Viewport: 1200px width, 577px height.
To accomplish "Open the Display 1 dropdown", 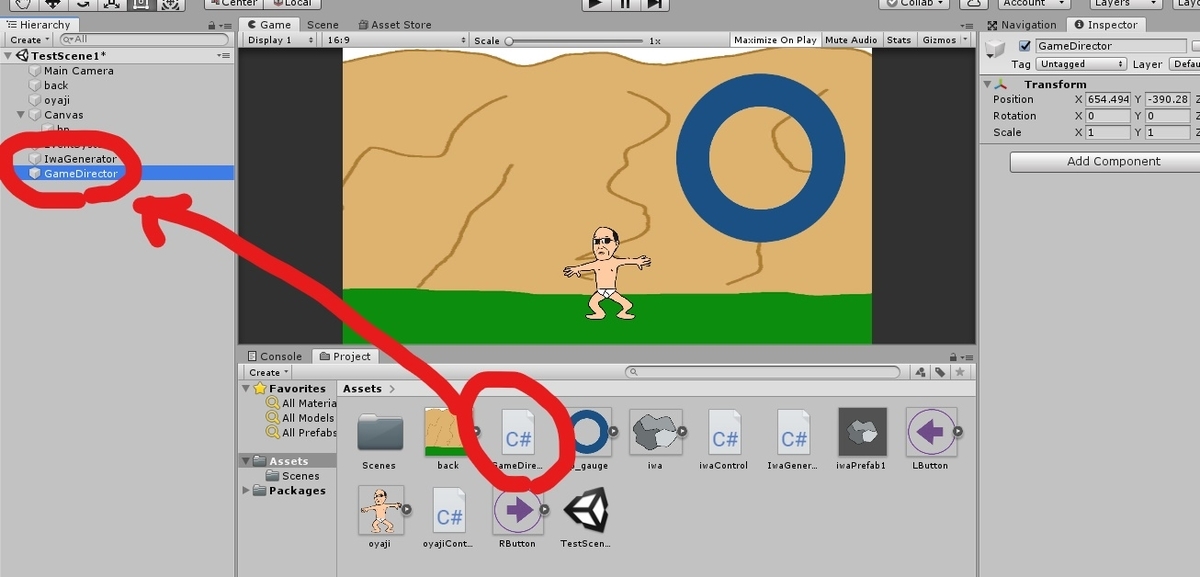I will pyautogui.click(x=280, y=40).
